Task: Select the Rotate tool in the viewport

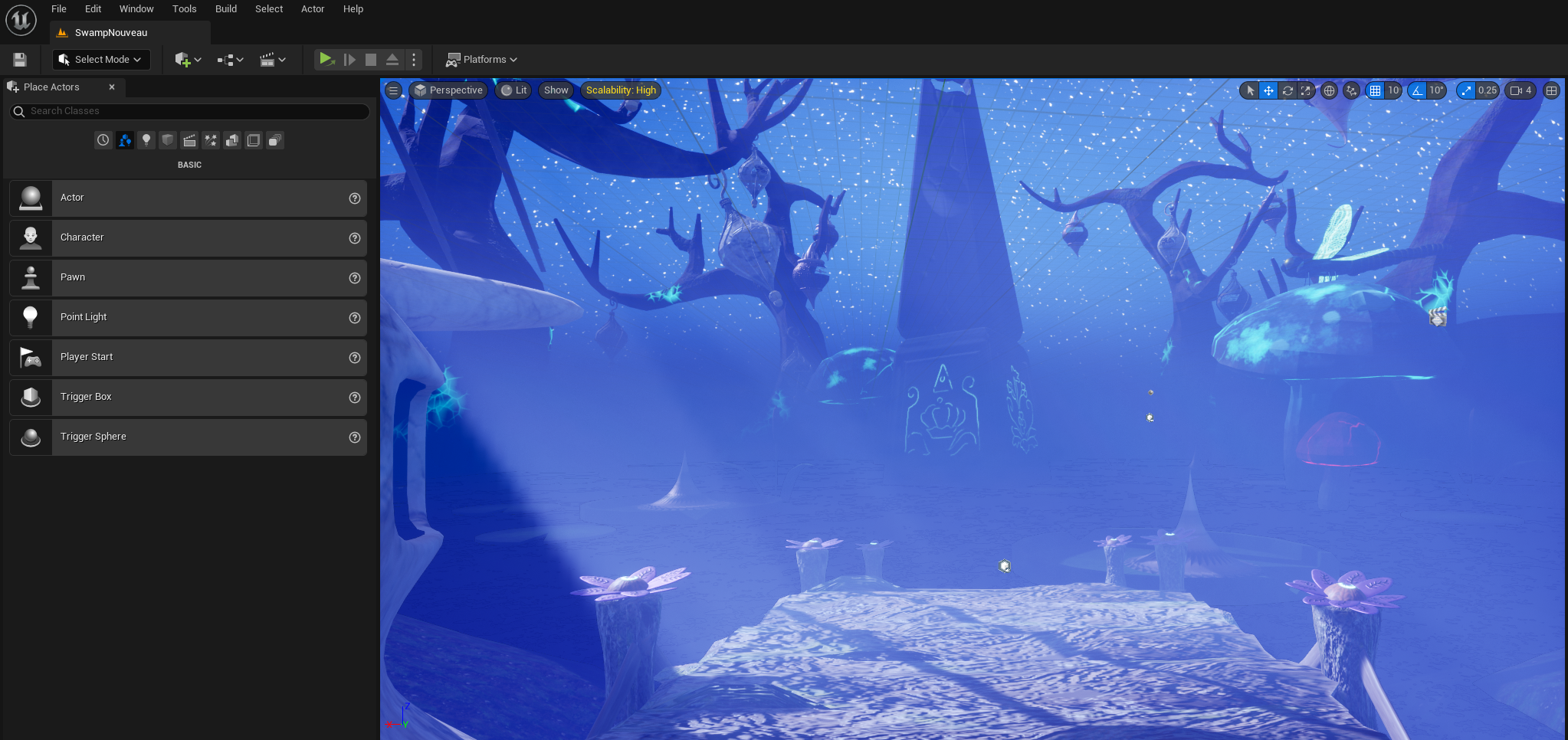Action: 1287,90
